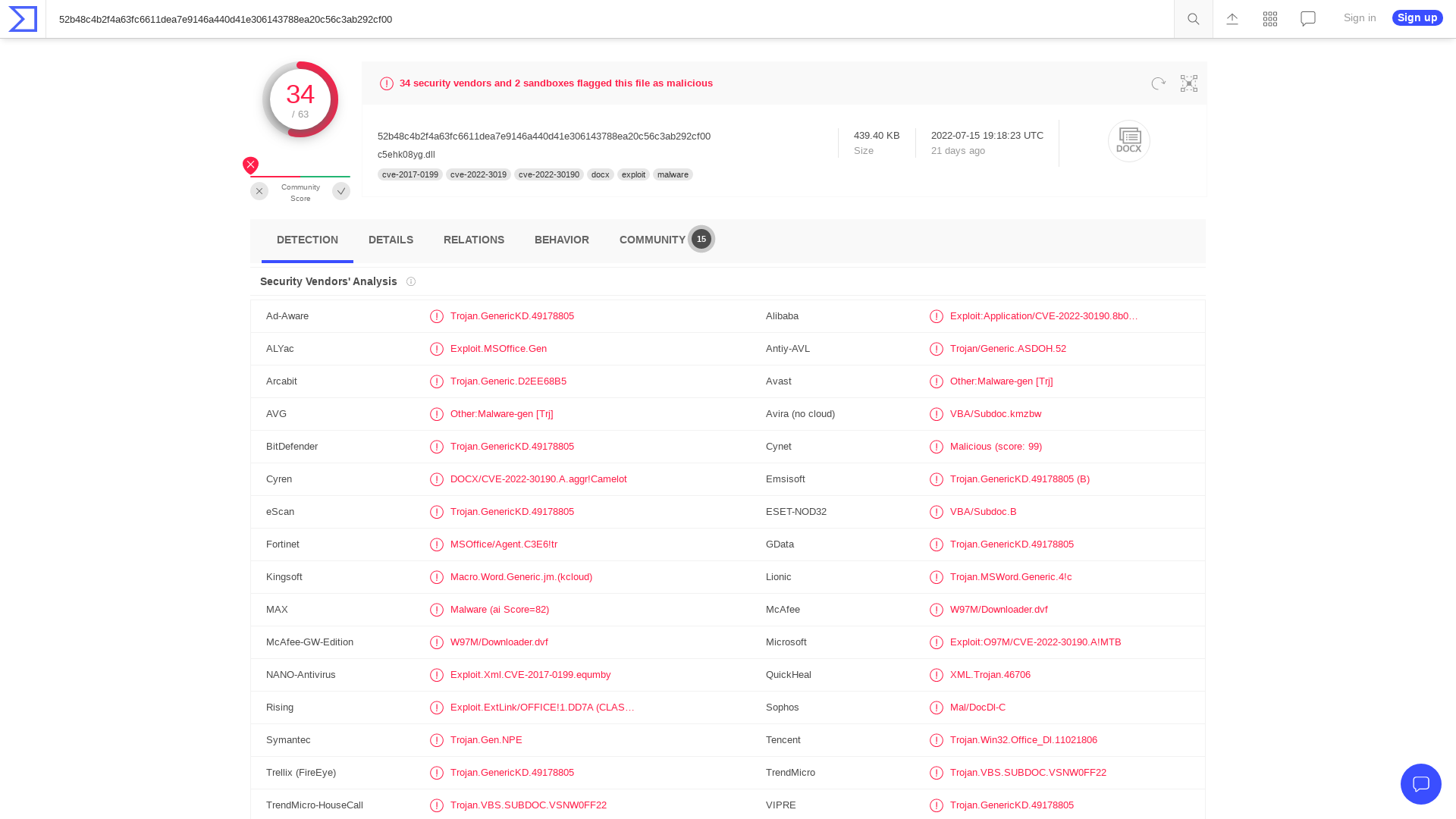
Task: Click Mal/DocDl-C detection name
Action: 977,708
